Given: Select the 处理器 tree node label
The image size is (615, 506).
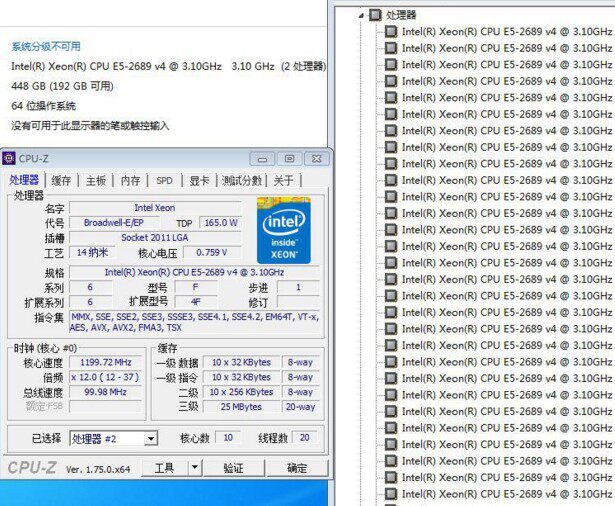Looking at the screenshot, I should click(x=401, y=15).
